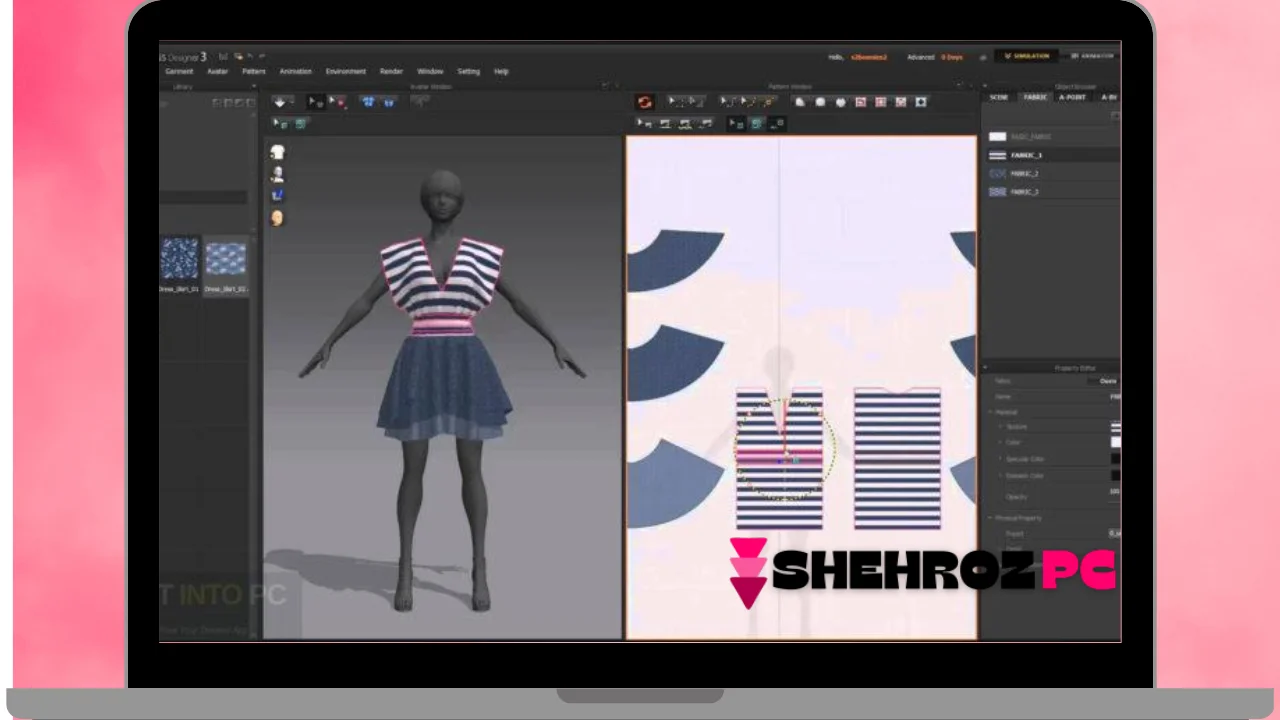Click the grey icon right of blue garment icons
The image size is (1280, 720).
click(x=420, y=101)
